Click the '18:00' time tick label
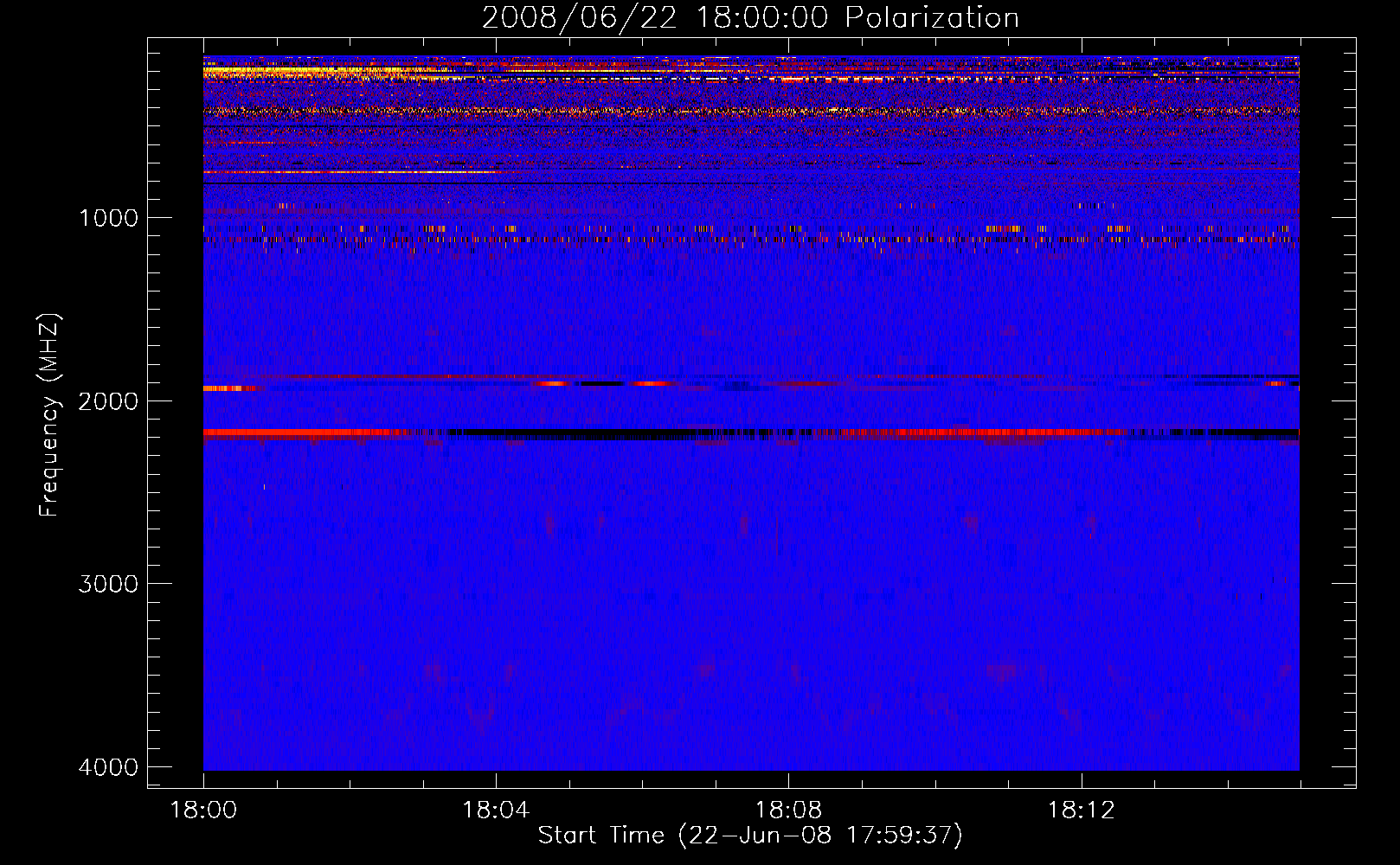Image resolution: width=1400 pixels, height=865 pixels. click(203, 811)
